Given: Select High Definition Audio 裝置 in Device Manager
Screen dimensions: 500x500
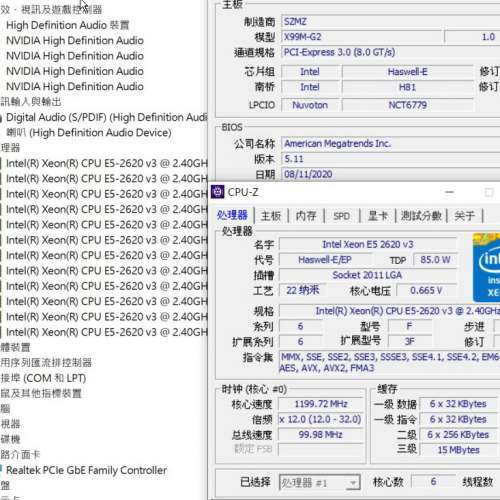Looking at the screenshot, I should (x=68, y=25).
